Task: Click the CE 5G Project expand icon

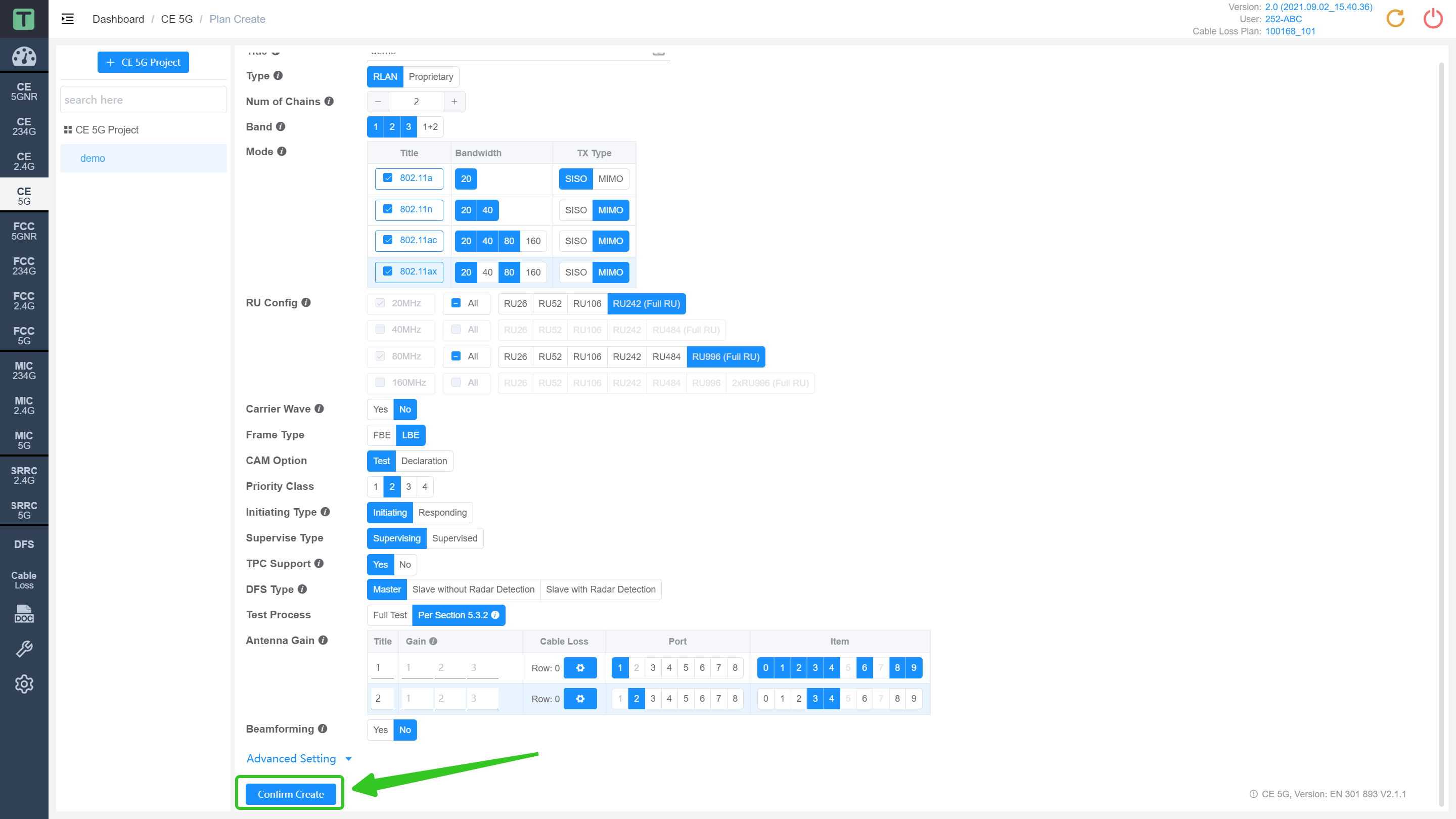Action: coord(67,129)
